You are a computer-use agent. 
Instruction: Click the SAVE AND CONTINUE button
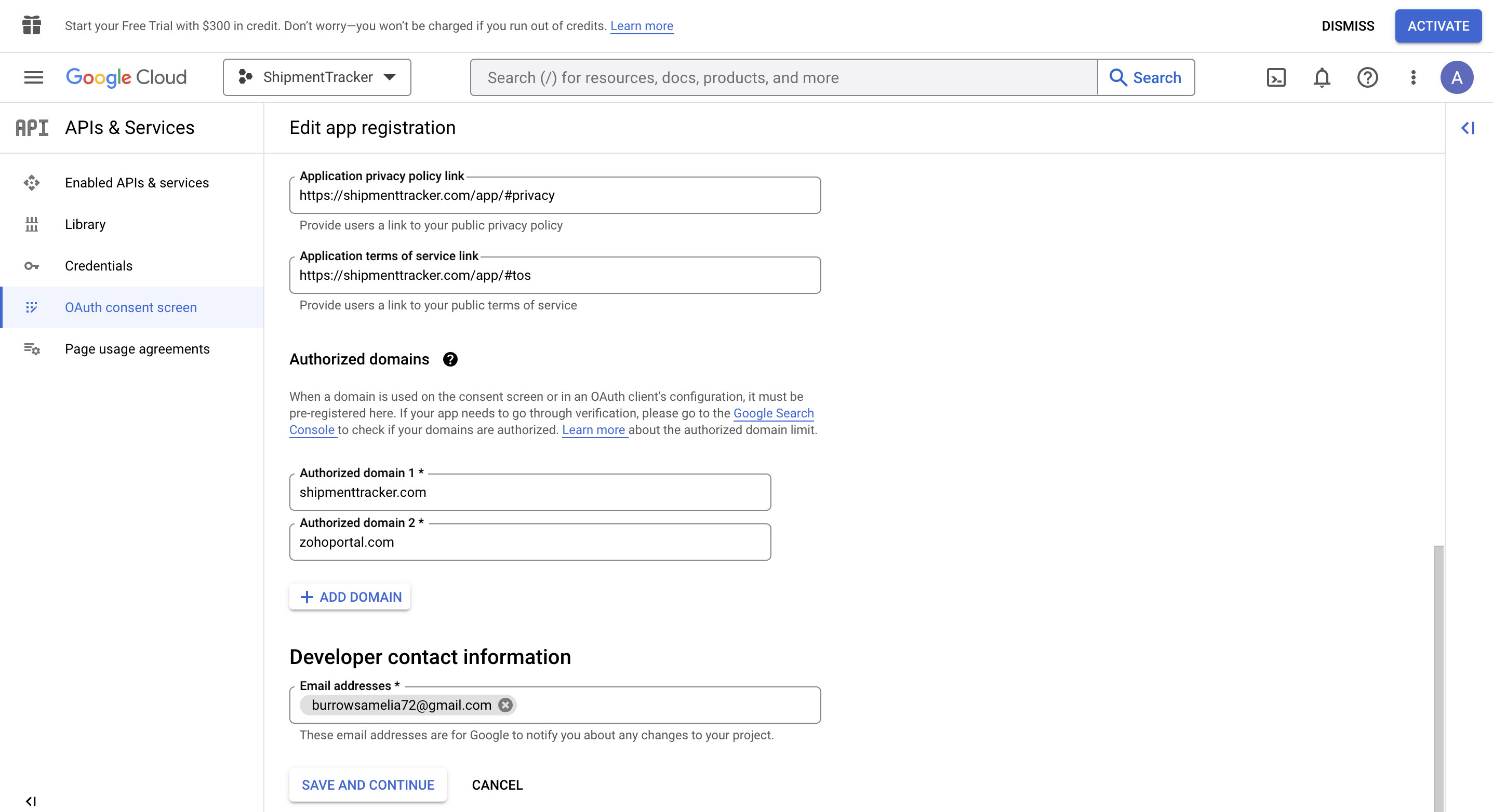point(368,785)
